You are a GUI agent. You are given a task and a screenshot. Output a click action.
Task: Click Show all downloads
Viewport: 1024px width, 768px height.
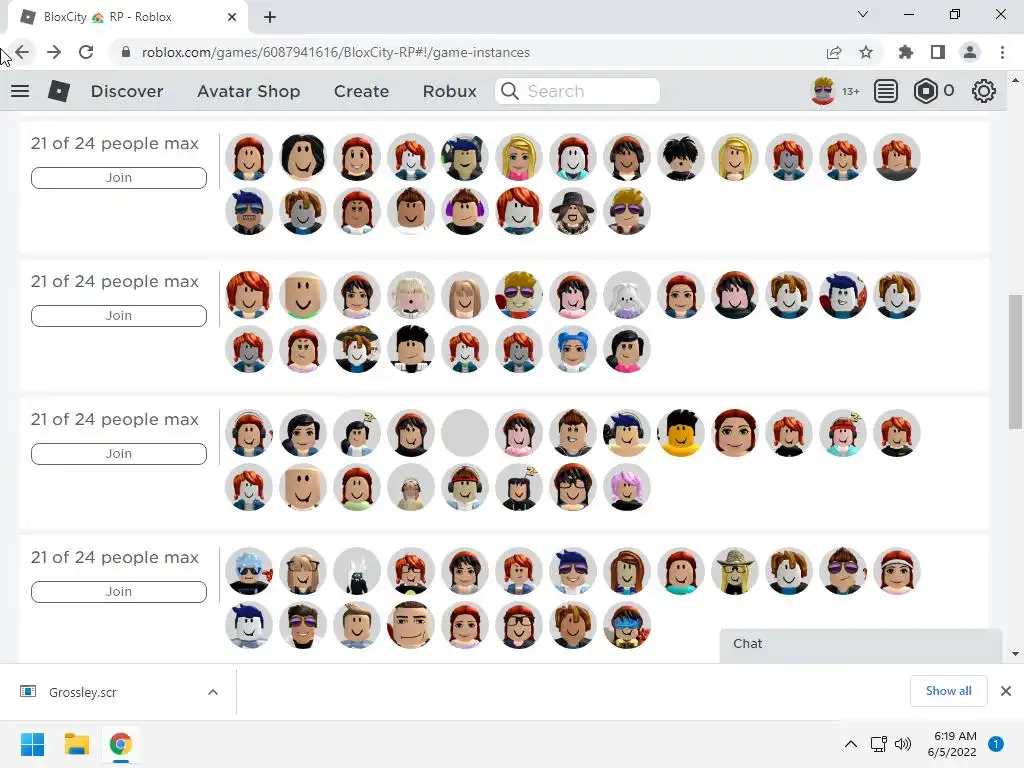tap(948, 691)
